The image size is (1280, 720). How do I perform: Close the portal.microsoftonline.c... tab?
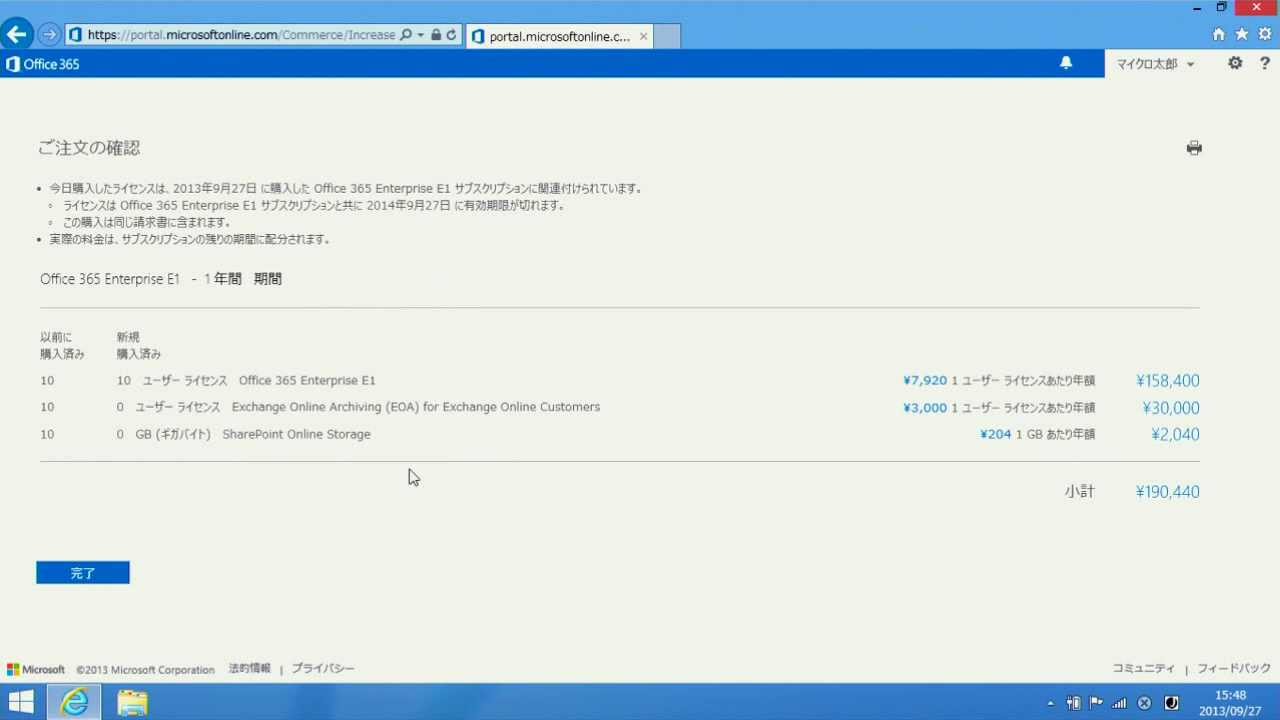click(643, 36)
